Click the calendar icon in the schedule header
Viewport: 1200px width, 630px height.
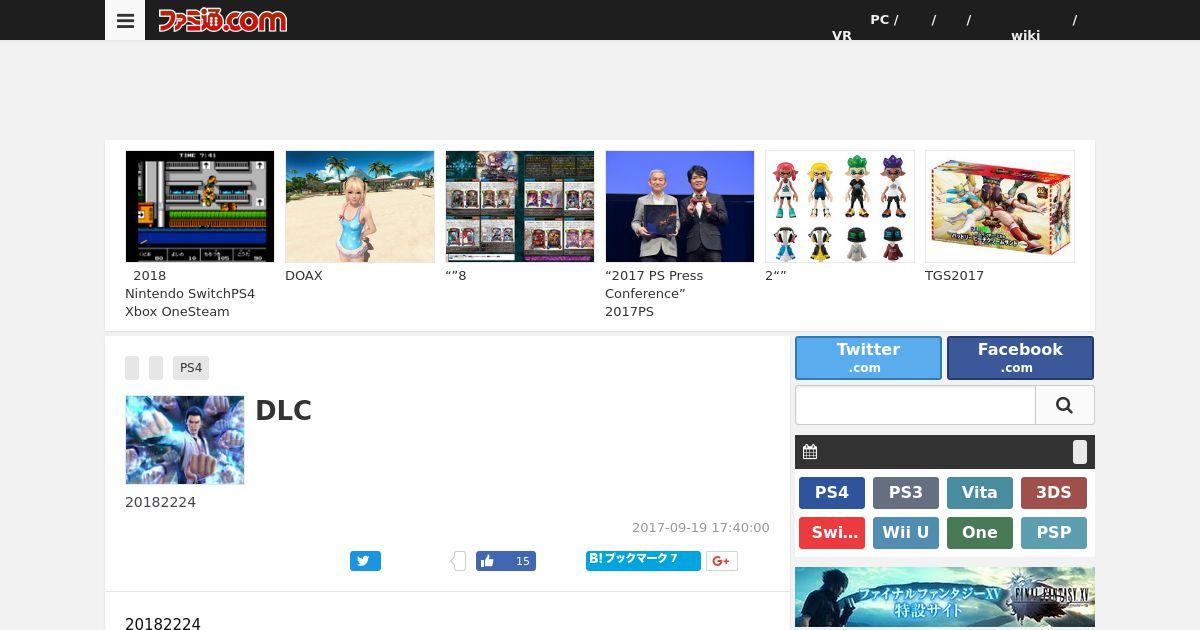[x=810, y=452]
